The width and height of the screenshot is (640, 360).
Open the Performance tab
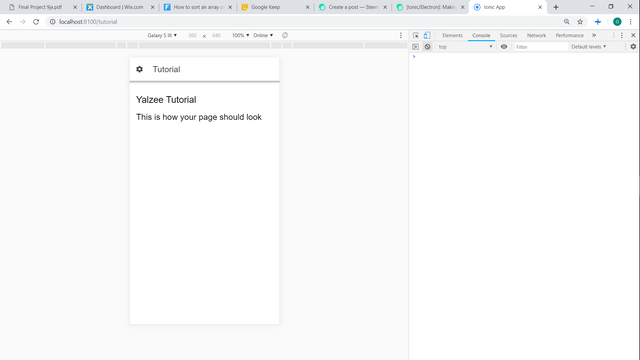(x=569, y=36)
